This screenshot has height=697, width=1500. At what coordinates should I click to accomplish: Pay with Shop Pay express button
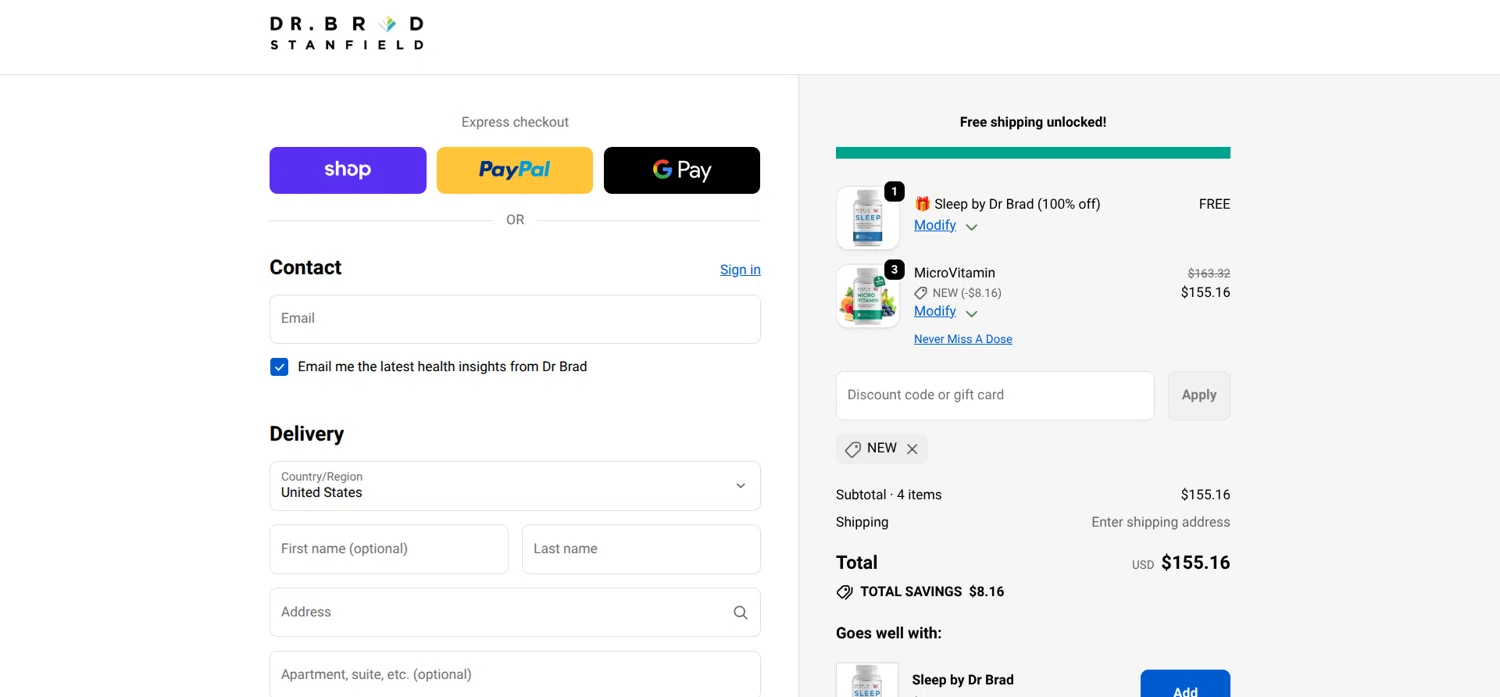click(x=348, y=170)
